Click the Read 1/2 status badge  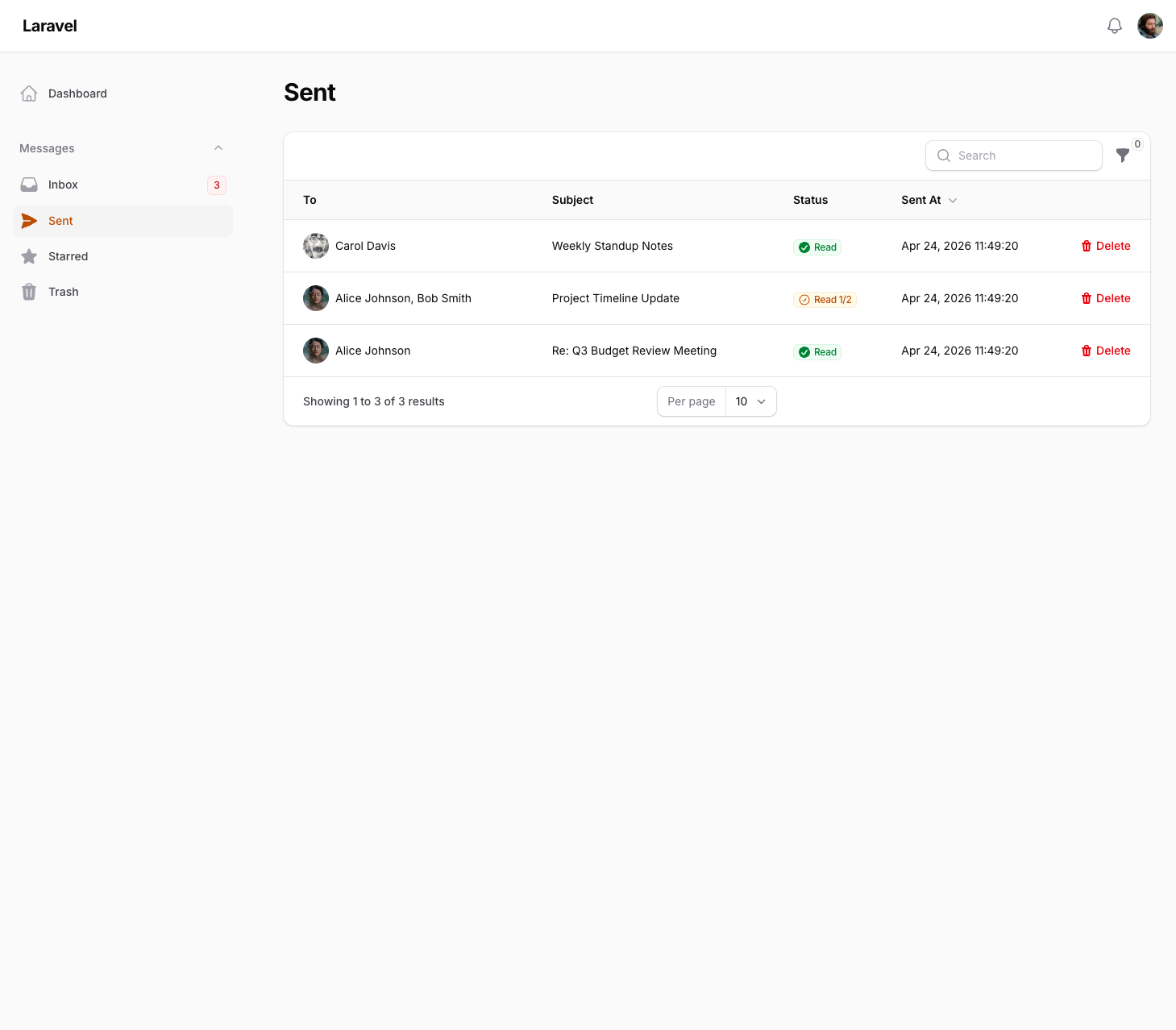point(825,300)
